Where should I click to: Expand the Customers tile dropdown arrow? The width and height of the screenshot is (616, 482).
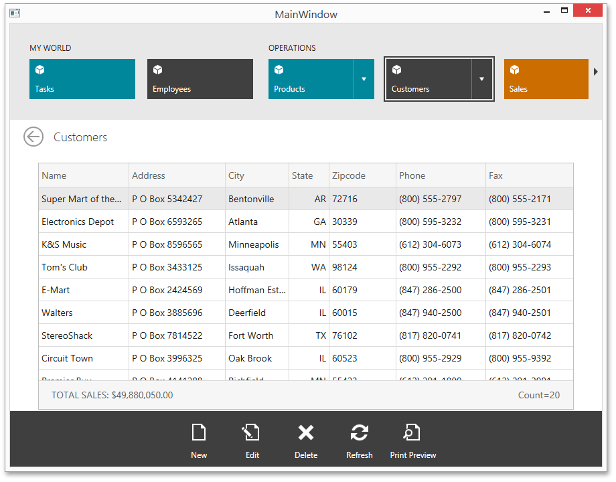(x=482, y=79)
